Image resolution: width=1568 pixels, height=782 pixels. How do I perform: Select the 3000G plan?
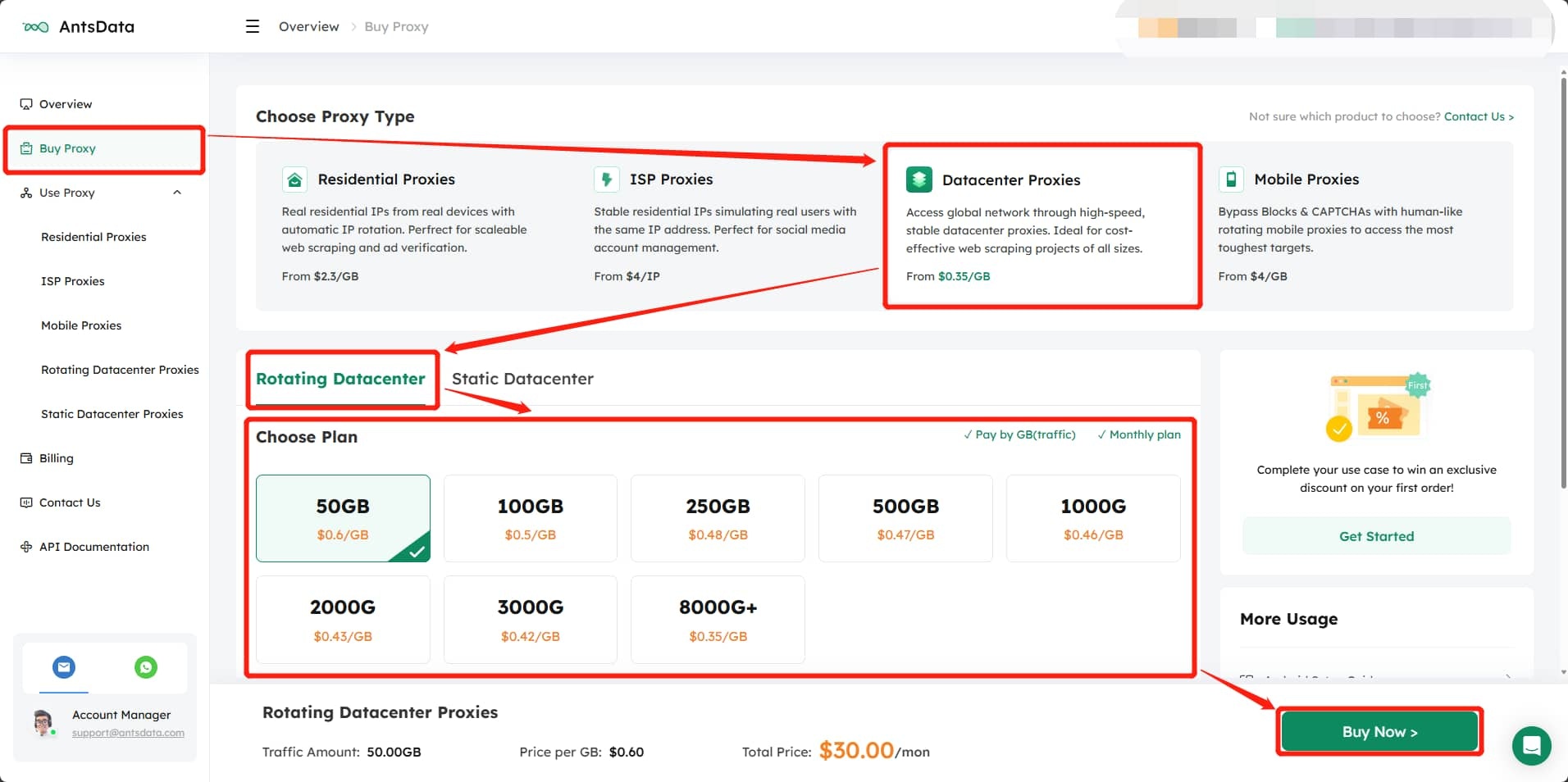[x=531, y=620]
